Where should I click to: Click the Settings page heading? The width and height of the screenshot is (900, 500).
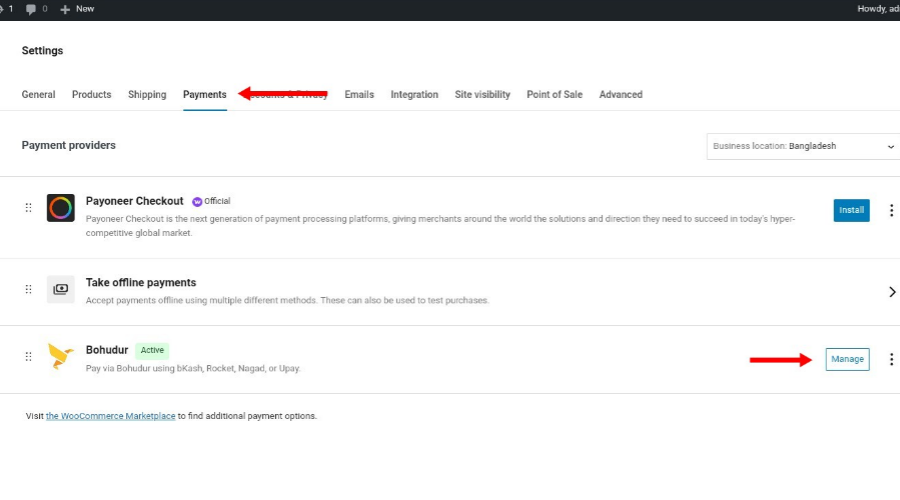pos(42,51)
